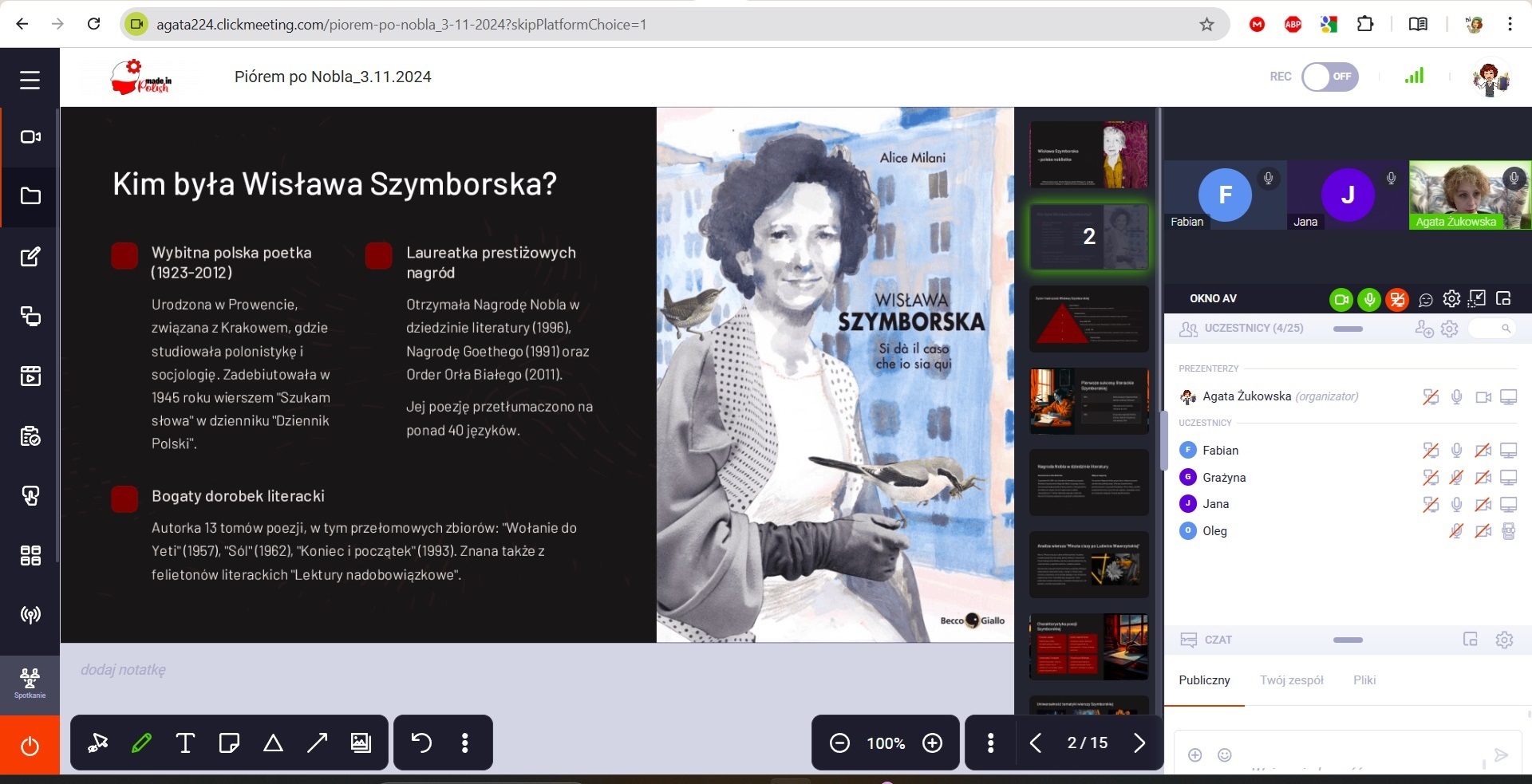
Task: Collapse chat panel using its handle bar
Action: 1348,640
